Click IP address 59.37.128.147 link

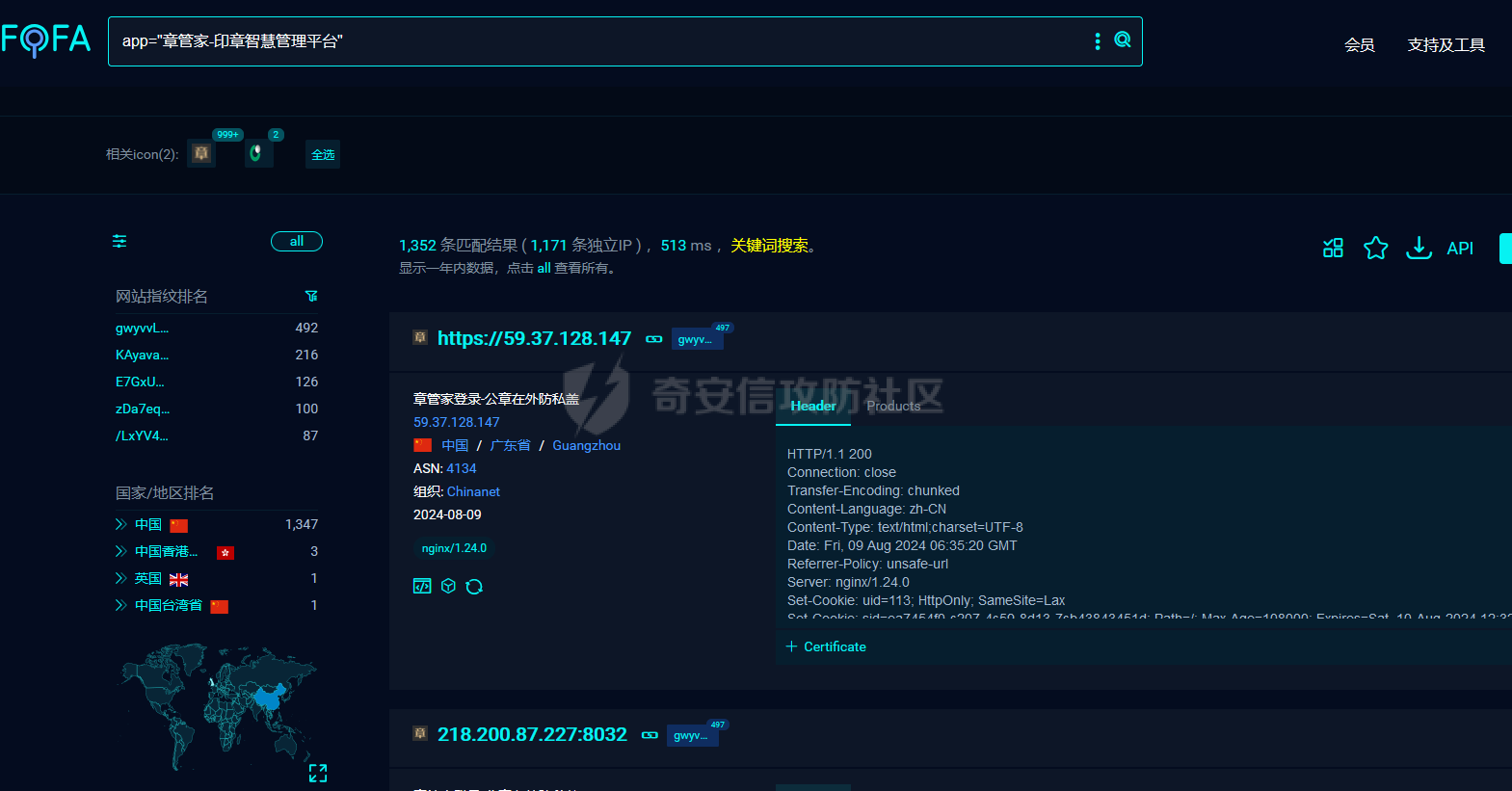(457, 422)
